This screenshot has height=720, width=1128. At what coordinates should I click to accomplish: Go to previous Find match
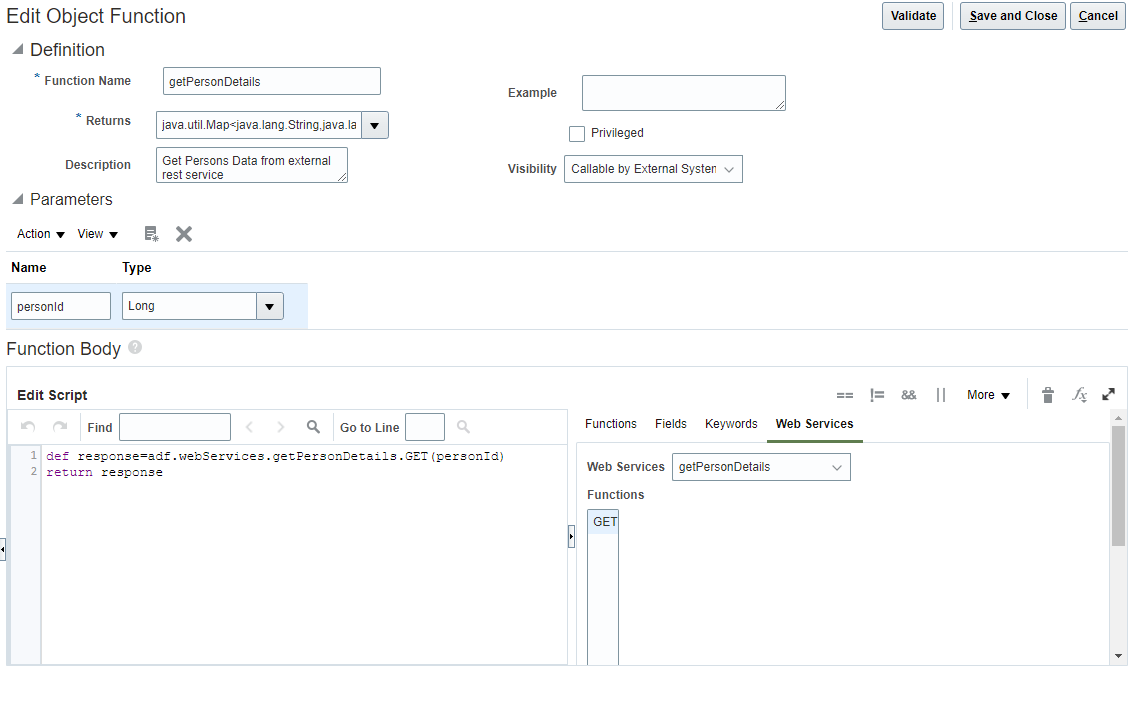pyautogui.click(x=250, y=427)
